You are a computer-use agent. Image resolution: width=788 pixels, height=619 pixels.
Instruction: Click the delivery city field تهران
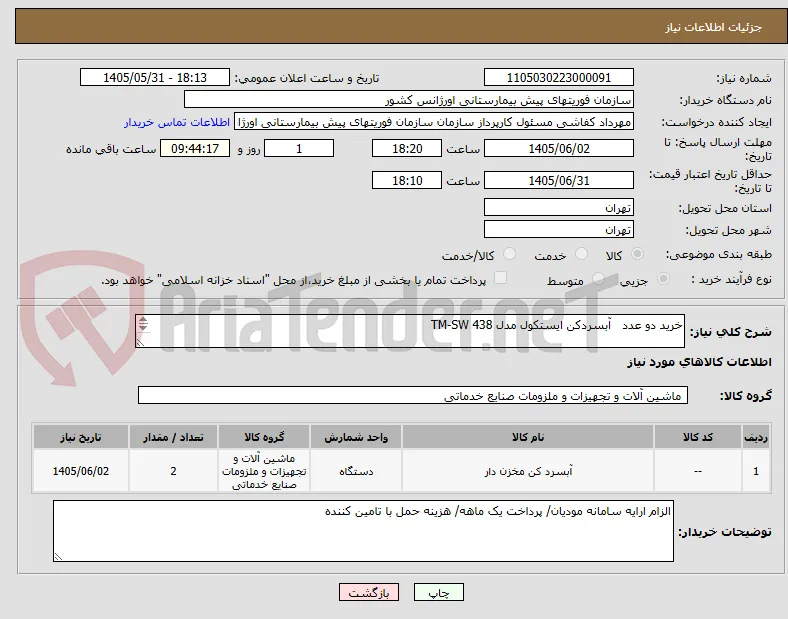point(558,229)
